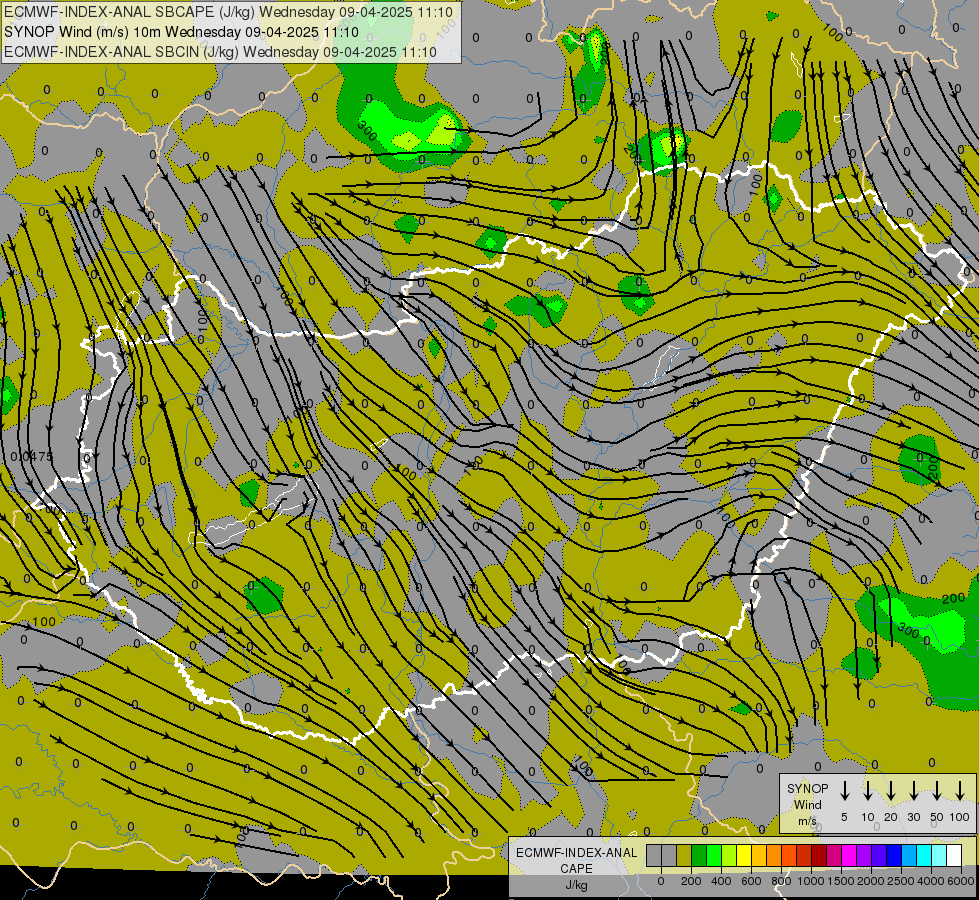
Task: Select the yellow-green CAPE legend swatch
Action: pyautogui.click(x=729, y=855)
